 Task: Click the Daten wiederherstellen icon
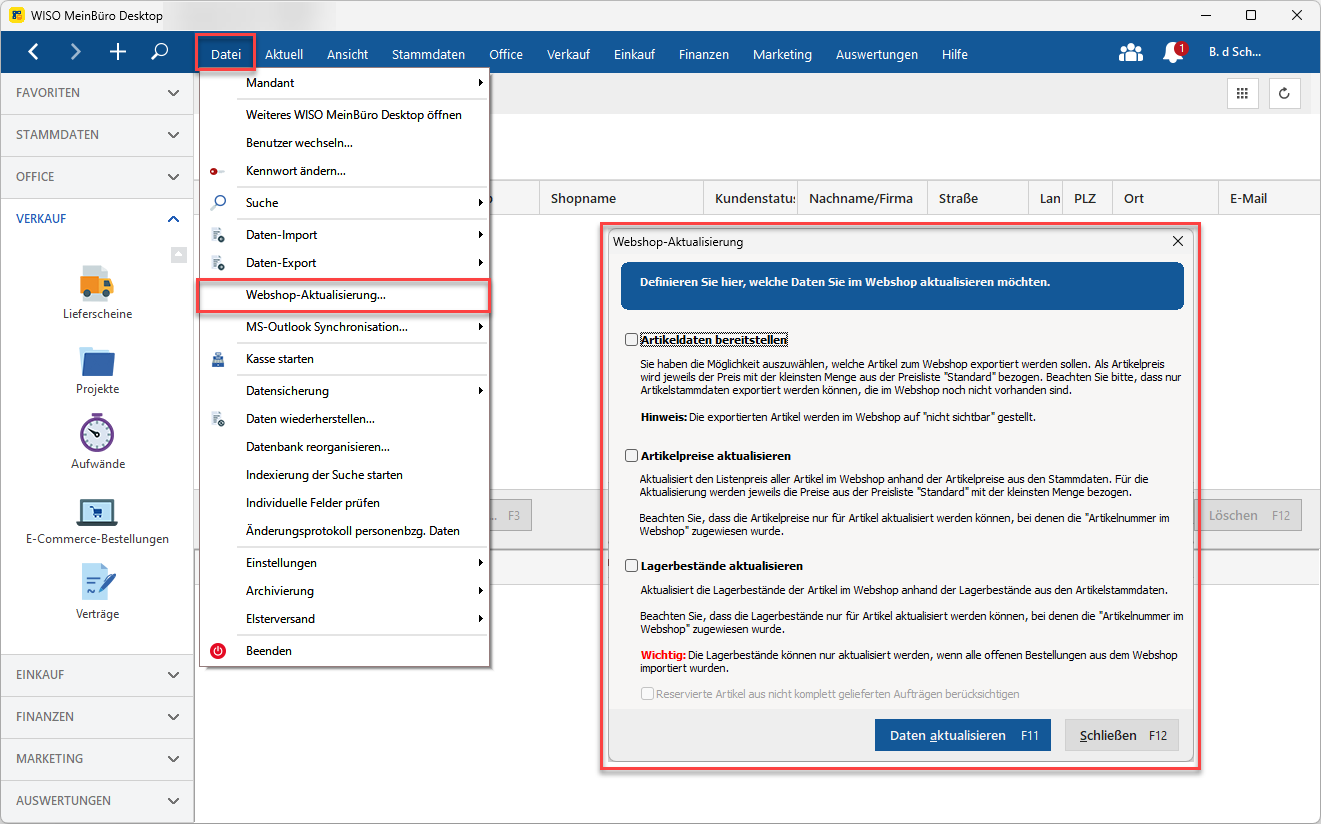(x=219, y=419)
